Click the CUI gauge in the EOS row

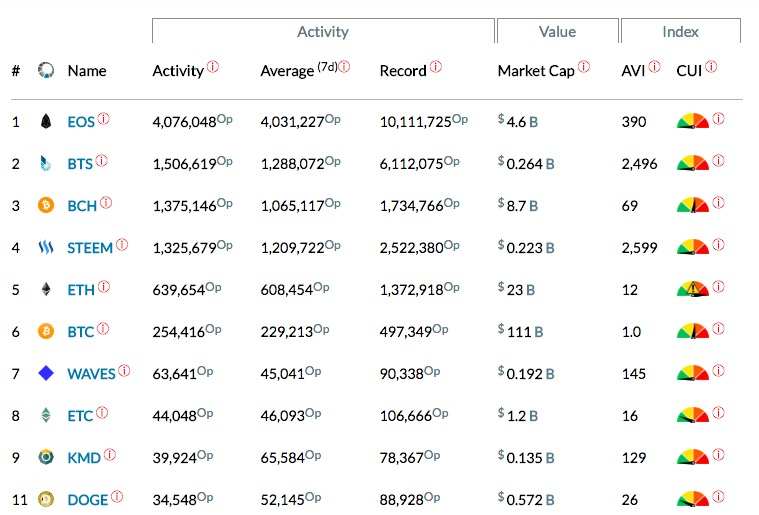point(693,121)
